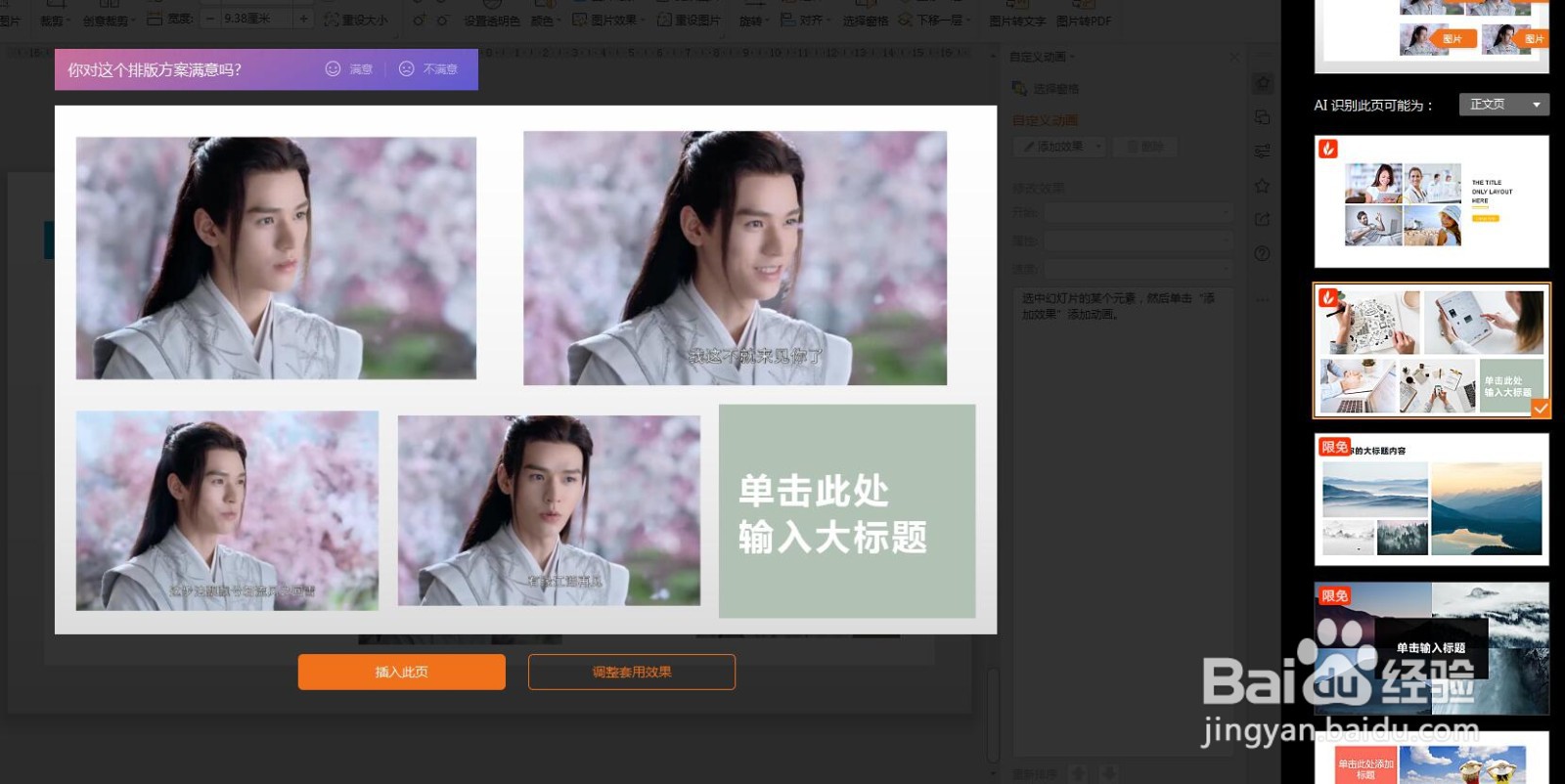Click the slide transition icon in side strip
The height and width of the screenshot is (784, 1565).
tap(1263, 117)
